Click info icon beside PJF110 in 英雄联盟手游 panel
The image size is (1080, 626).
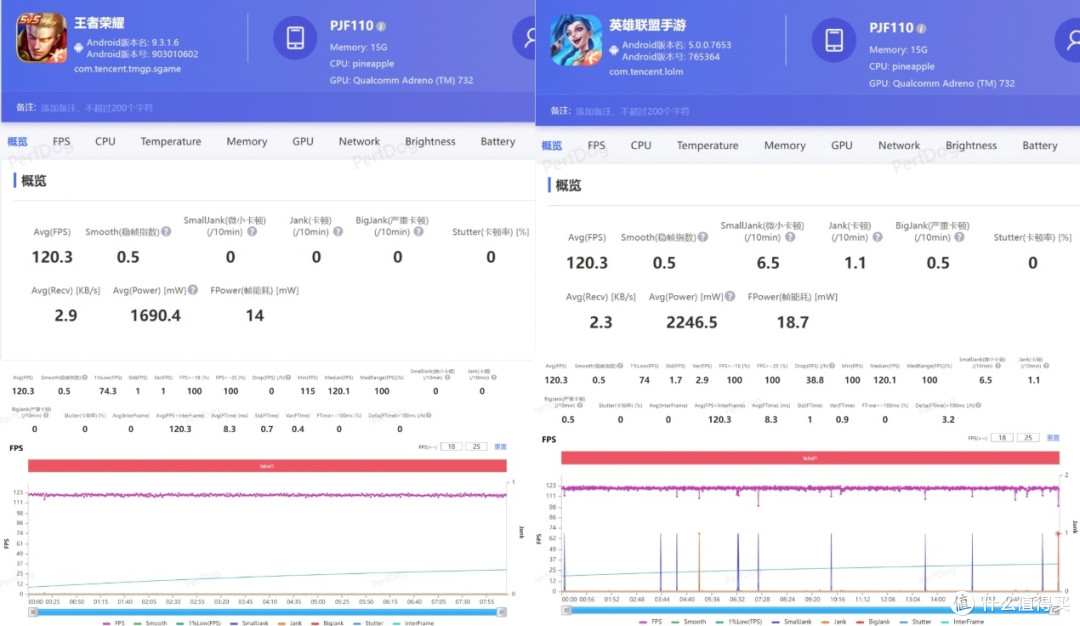[x=921, y=28]
